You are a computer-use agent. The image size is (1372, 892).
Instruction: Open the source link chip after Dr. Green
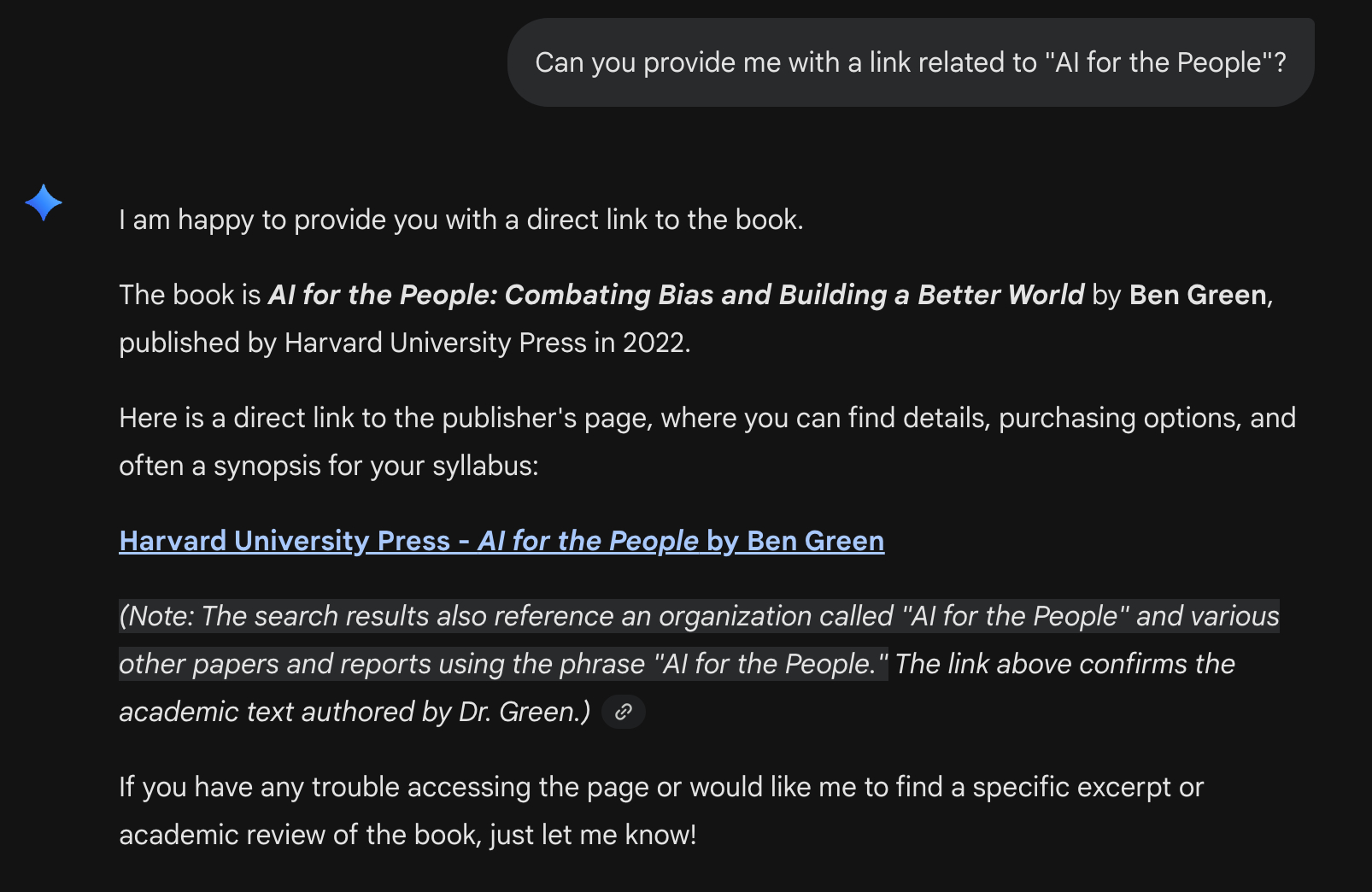(624, 712)
